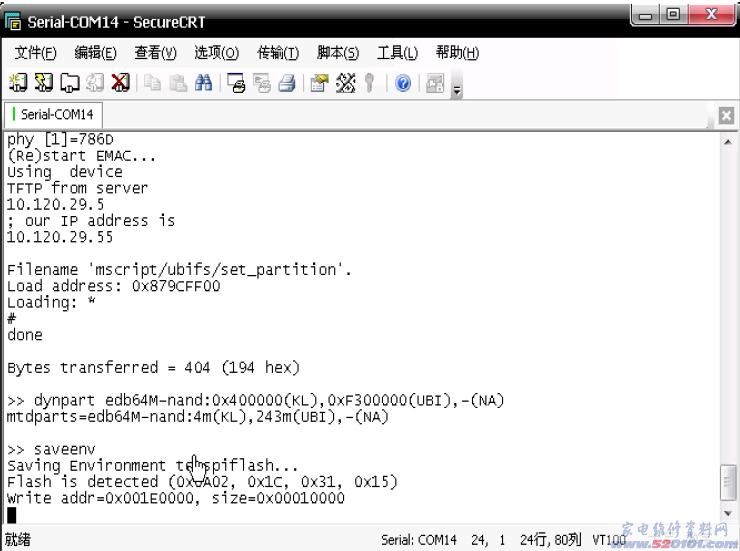Click the printer icon in the toolbar
This screenshot has height=551, width=740.
click(x=281, y=85)
